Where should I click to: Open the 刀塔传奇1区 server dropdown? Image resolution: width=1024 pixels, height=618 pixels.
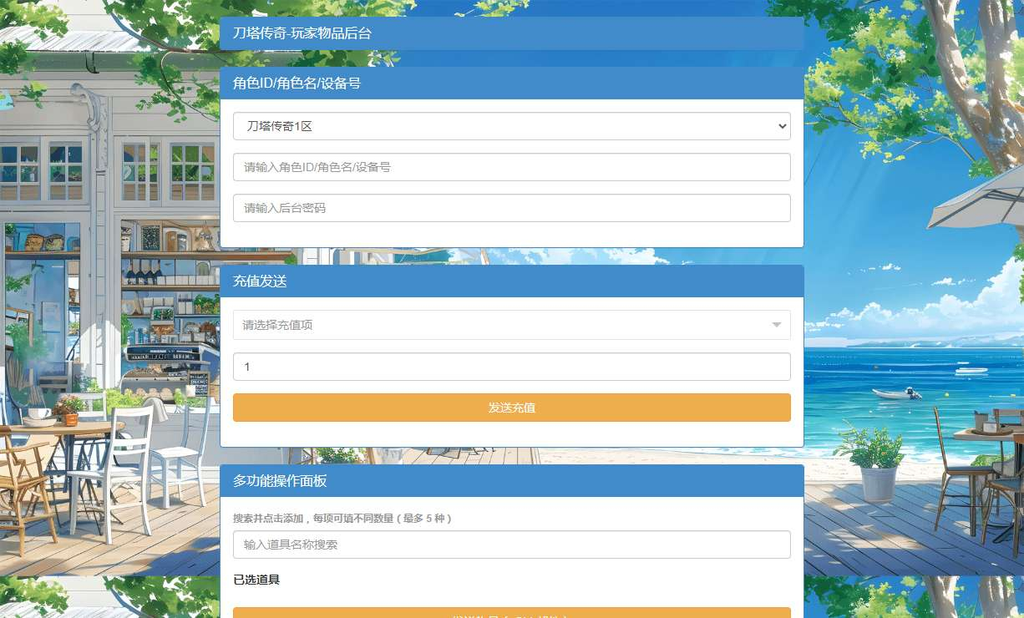(511, 126)
